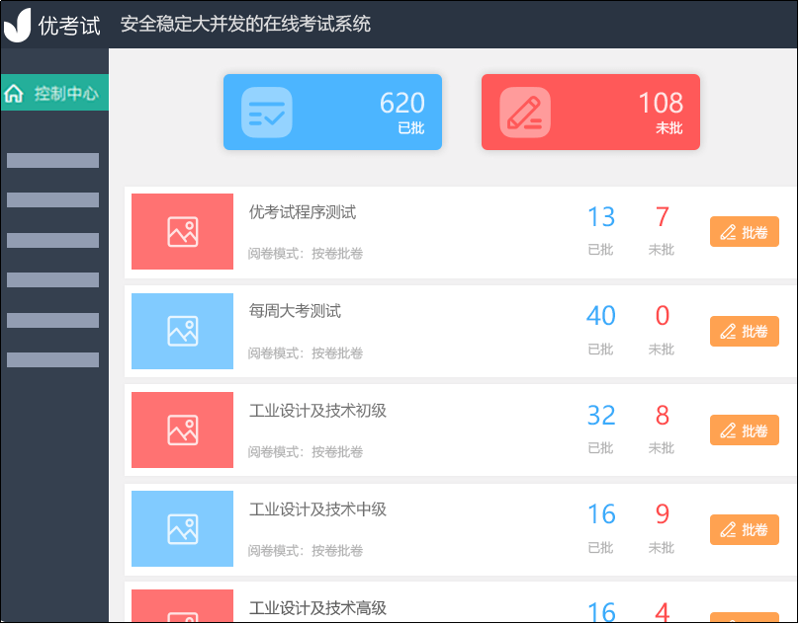Click the 优考试 logo icon
Viewport: 800px width, 625px height.
(18, 25)
